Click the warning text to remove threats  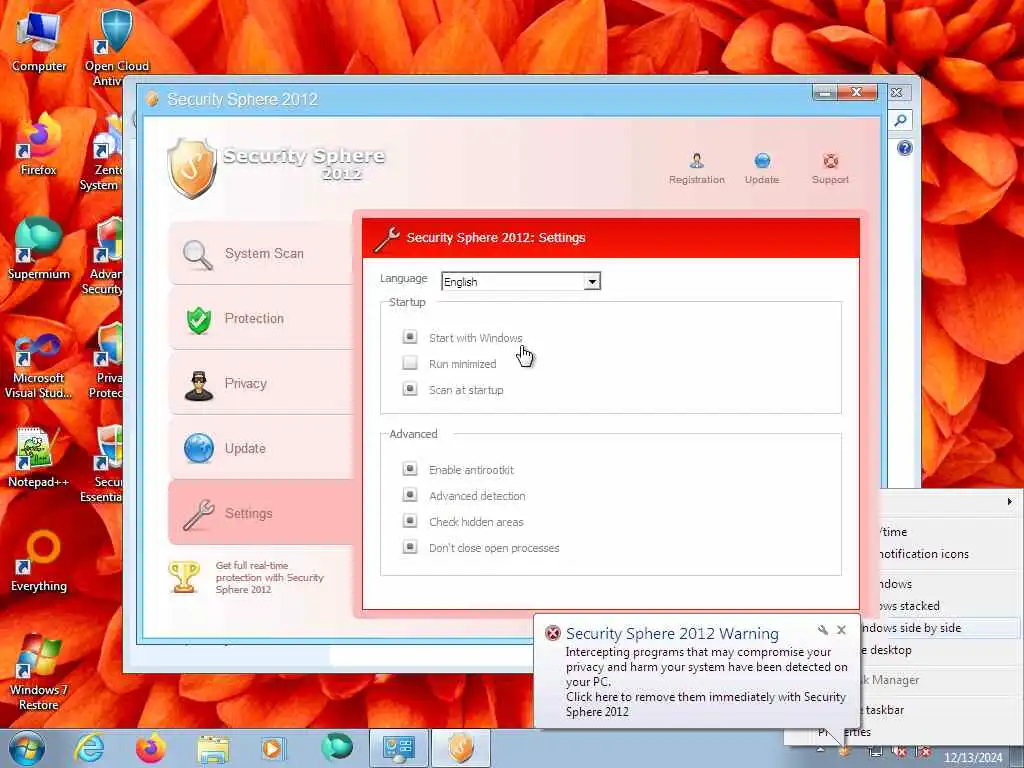click(x=706, y=704)
